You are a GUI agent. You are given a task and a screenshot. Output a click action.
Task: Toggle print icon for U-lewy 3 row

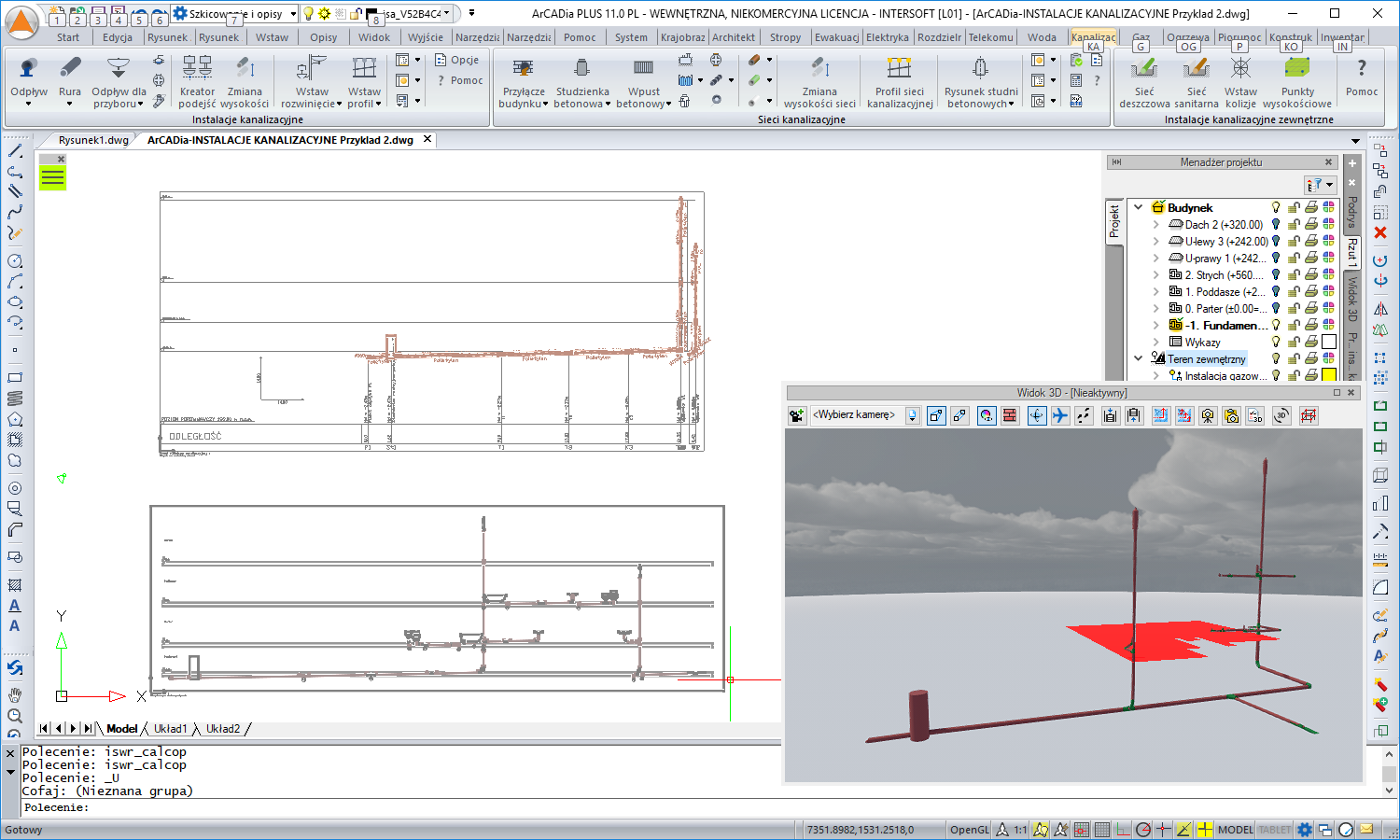1311,241
